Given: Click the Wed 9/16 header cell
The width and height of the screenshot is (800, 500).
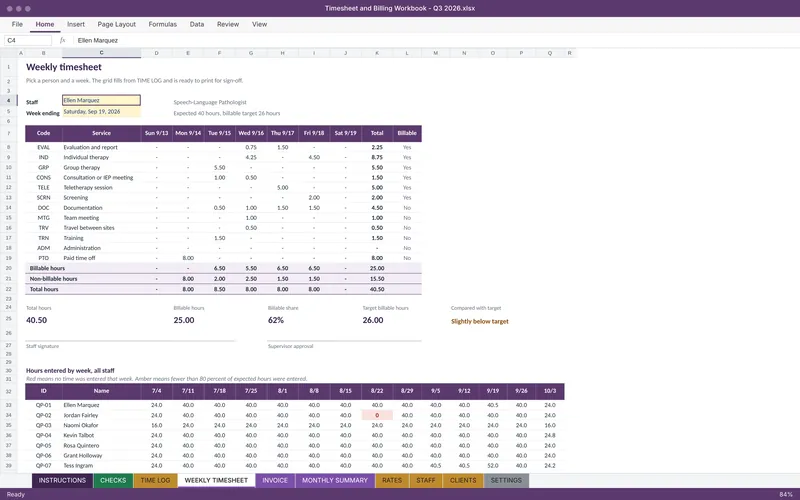Looking at the screenshot, I should 251,133.
